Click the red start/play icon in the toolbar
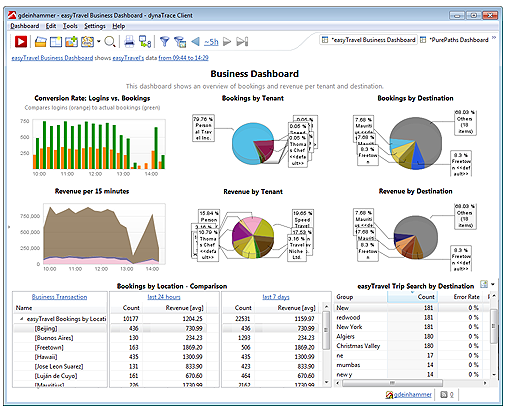The image size is (509, 410). click(x=21, y=42)
